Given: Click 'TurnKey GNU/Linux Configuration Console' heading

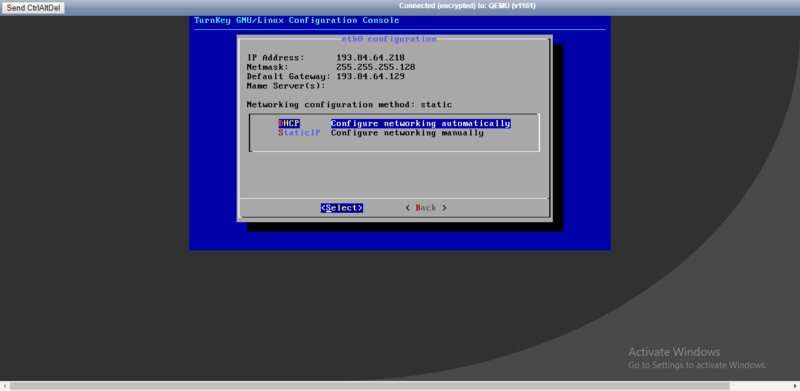Looking at the screenshot, I should click(x=297, y=20).
